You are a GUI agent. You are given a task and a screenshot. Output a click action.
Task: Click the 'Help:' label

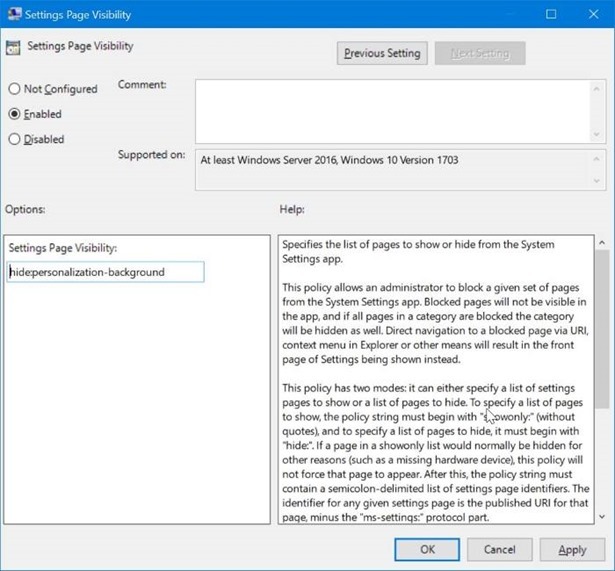292,209
